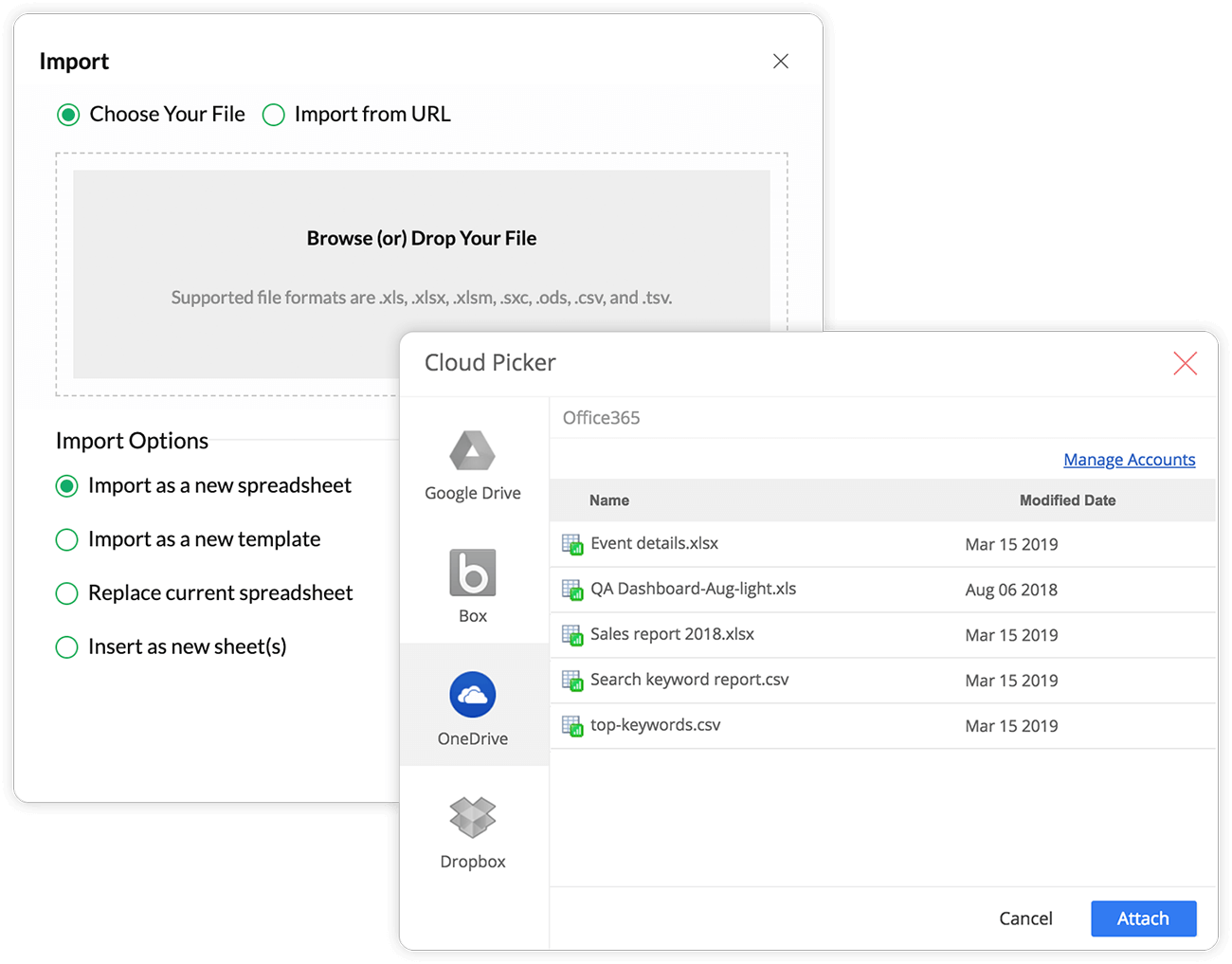Sort files by Modified Date header

point(1067,500)
